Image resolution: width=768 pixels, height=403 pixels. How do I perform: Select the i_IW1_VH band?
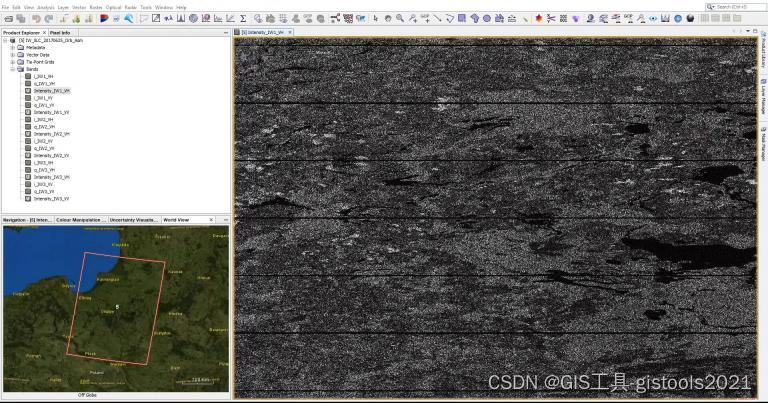click(44, 76)
